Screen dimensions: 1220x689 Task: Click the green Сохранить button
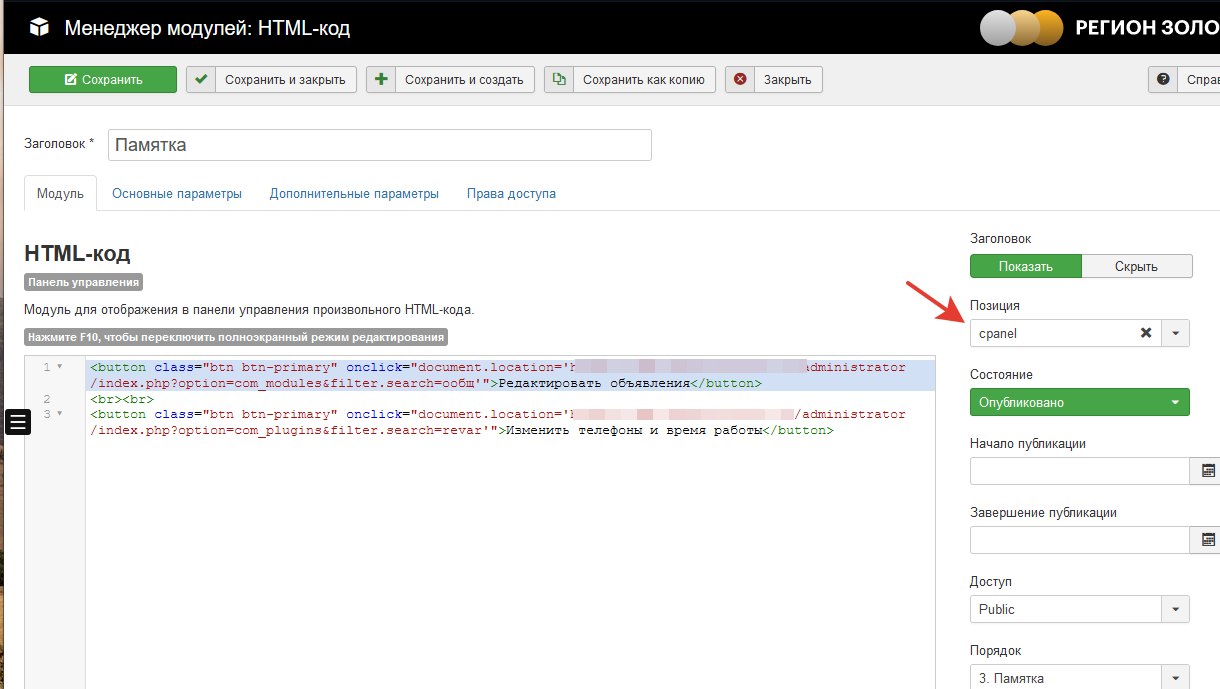click(103, 80)
